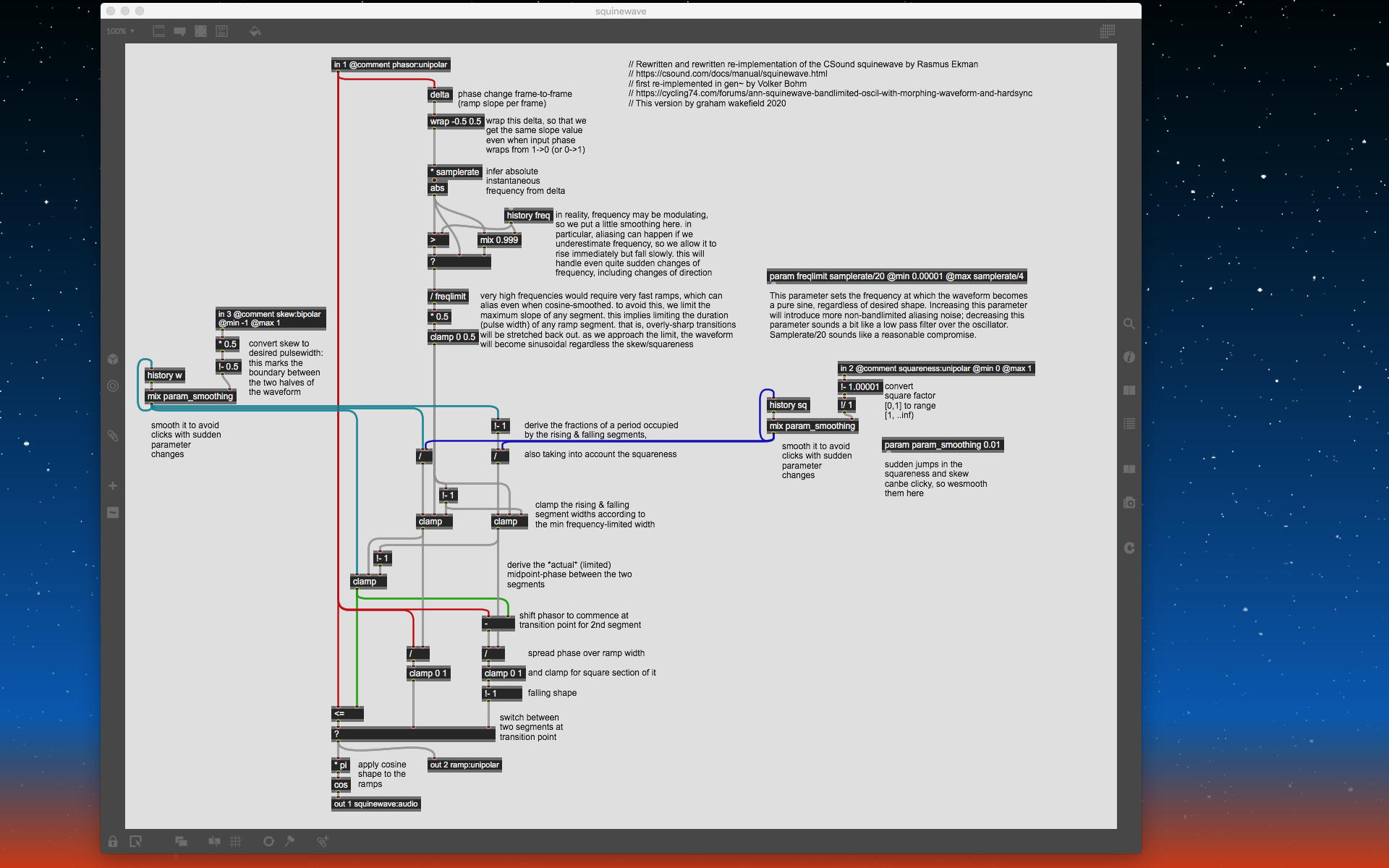Open the search magnifier in right sidebar
This screenshot has height=868, width=1389.
(x=1129, y=324)
